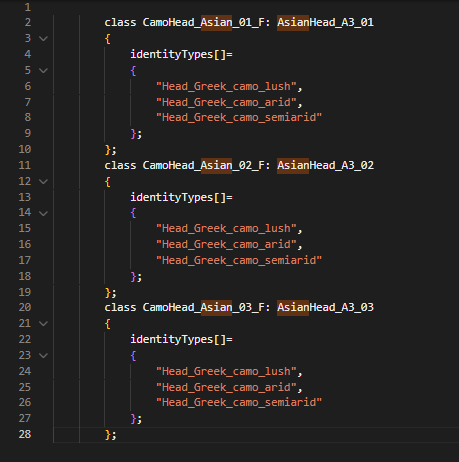Click "Head_Greek_camo_semiarid" string on line 26
The width and height of the screenshot is (459, 462).
click(239, 402)
